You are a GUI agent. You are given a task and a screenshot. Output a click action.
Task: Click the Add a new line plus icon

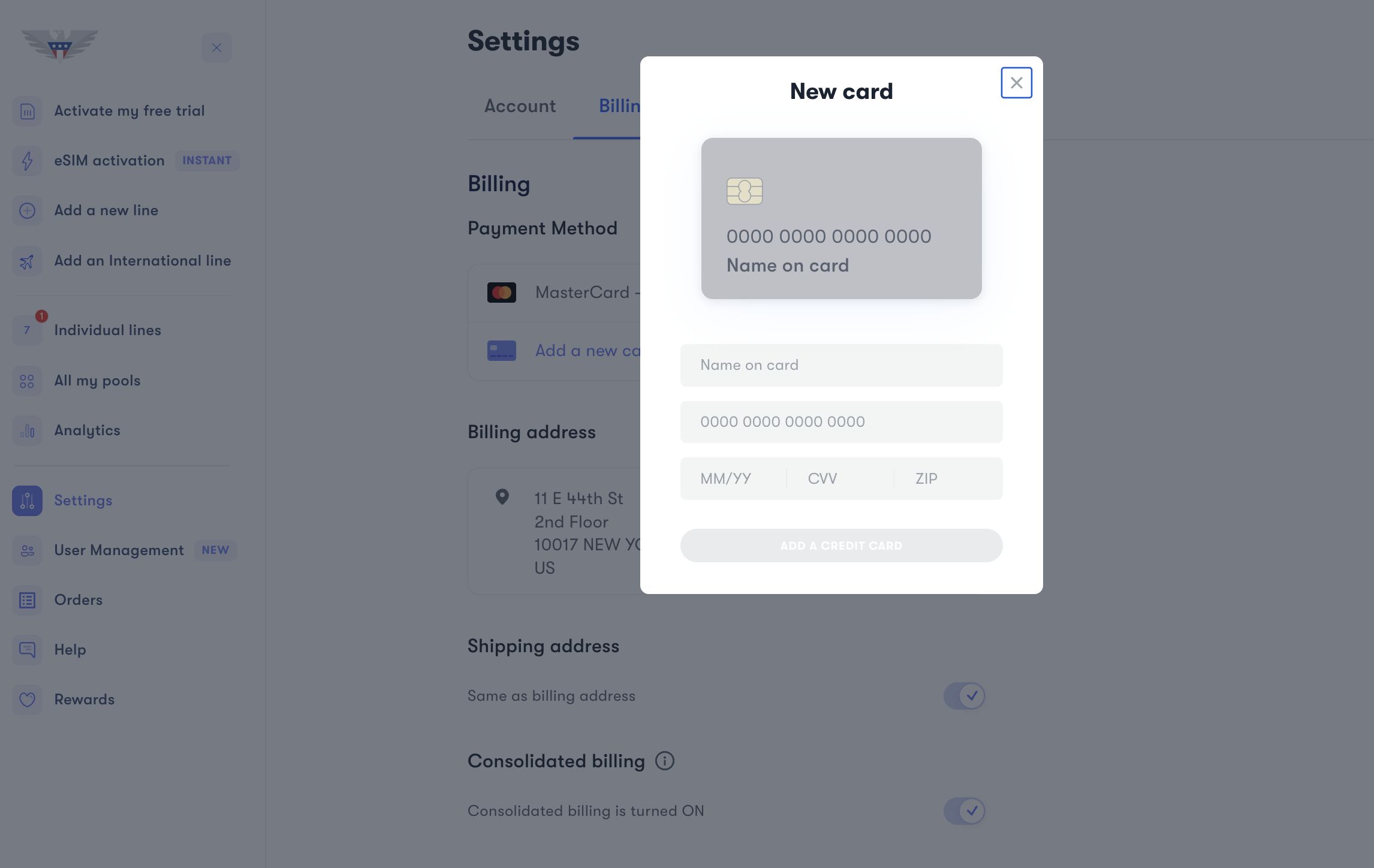[x=28, y=211]
